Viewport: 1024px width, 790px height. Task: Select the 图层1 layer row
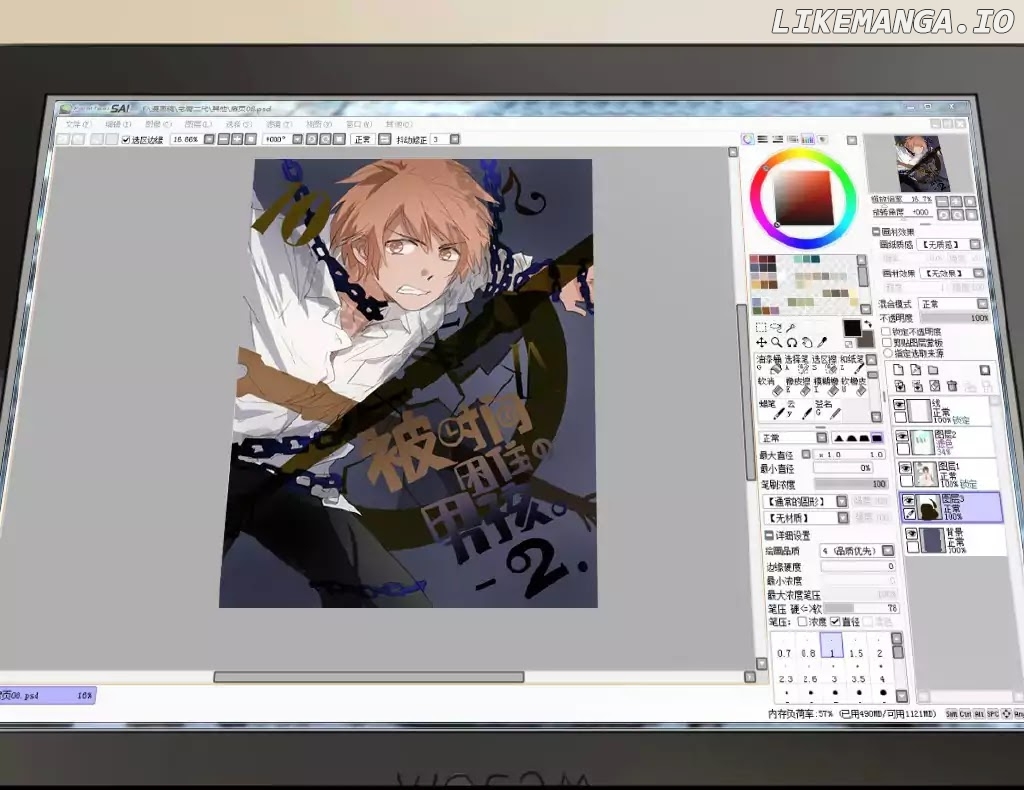[948, 475]
